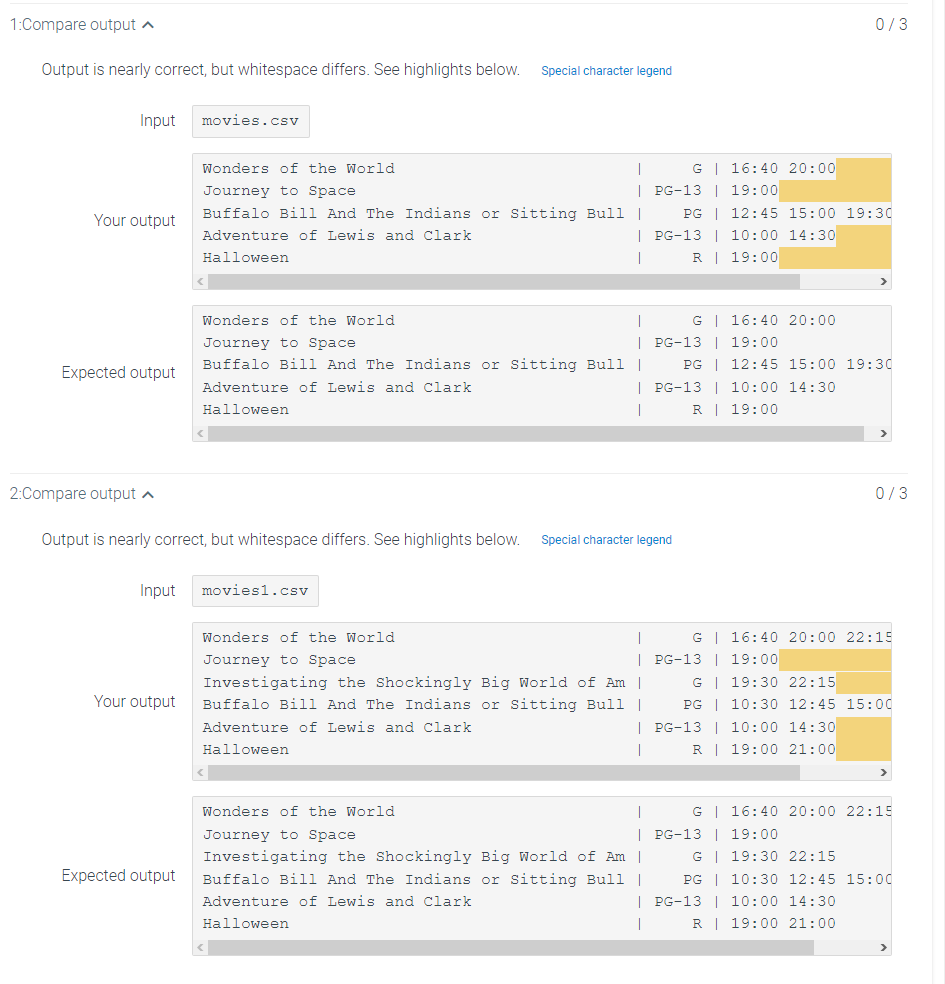945x984 pixels.
Task: Click the right scroll arrow under Your output in test 1
Action: (882, 281)
